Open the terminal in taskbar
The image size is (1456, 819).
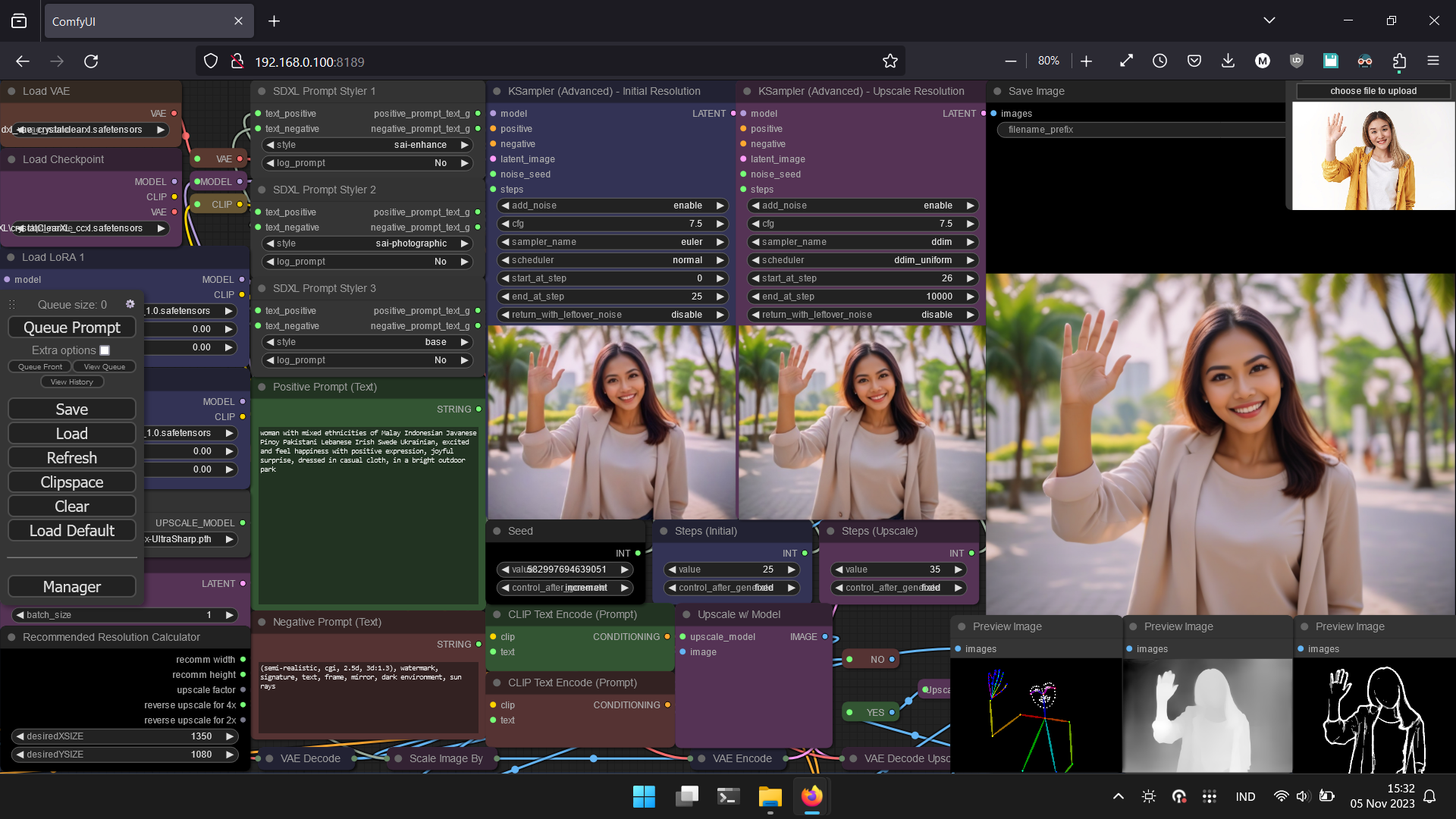pyautogui.click(x=728, y=796)
